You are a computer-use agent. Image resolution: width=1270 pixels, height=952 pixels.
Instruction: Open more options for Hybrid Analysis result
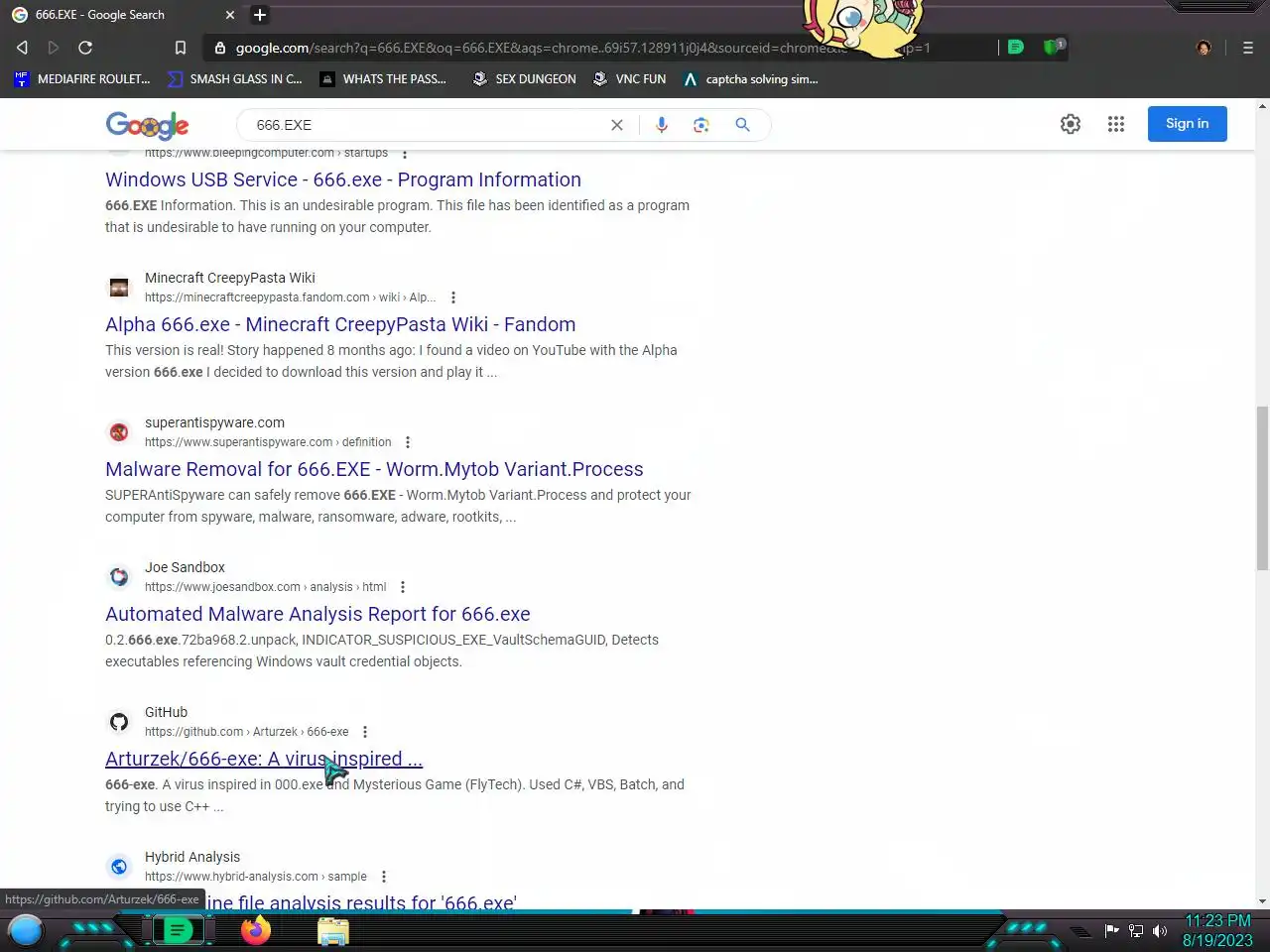(384, 877)
